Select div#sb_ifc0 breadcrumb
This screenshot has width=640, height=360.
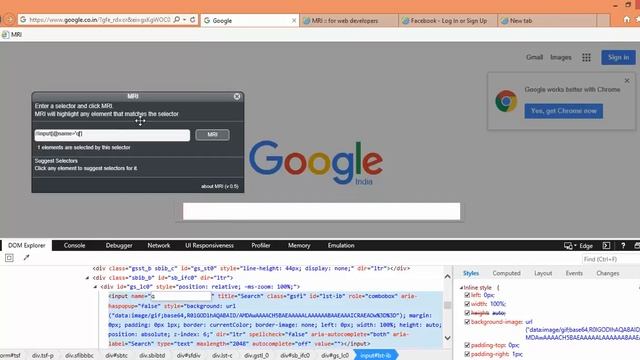295,356
